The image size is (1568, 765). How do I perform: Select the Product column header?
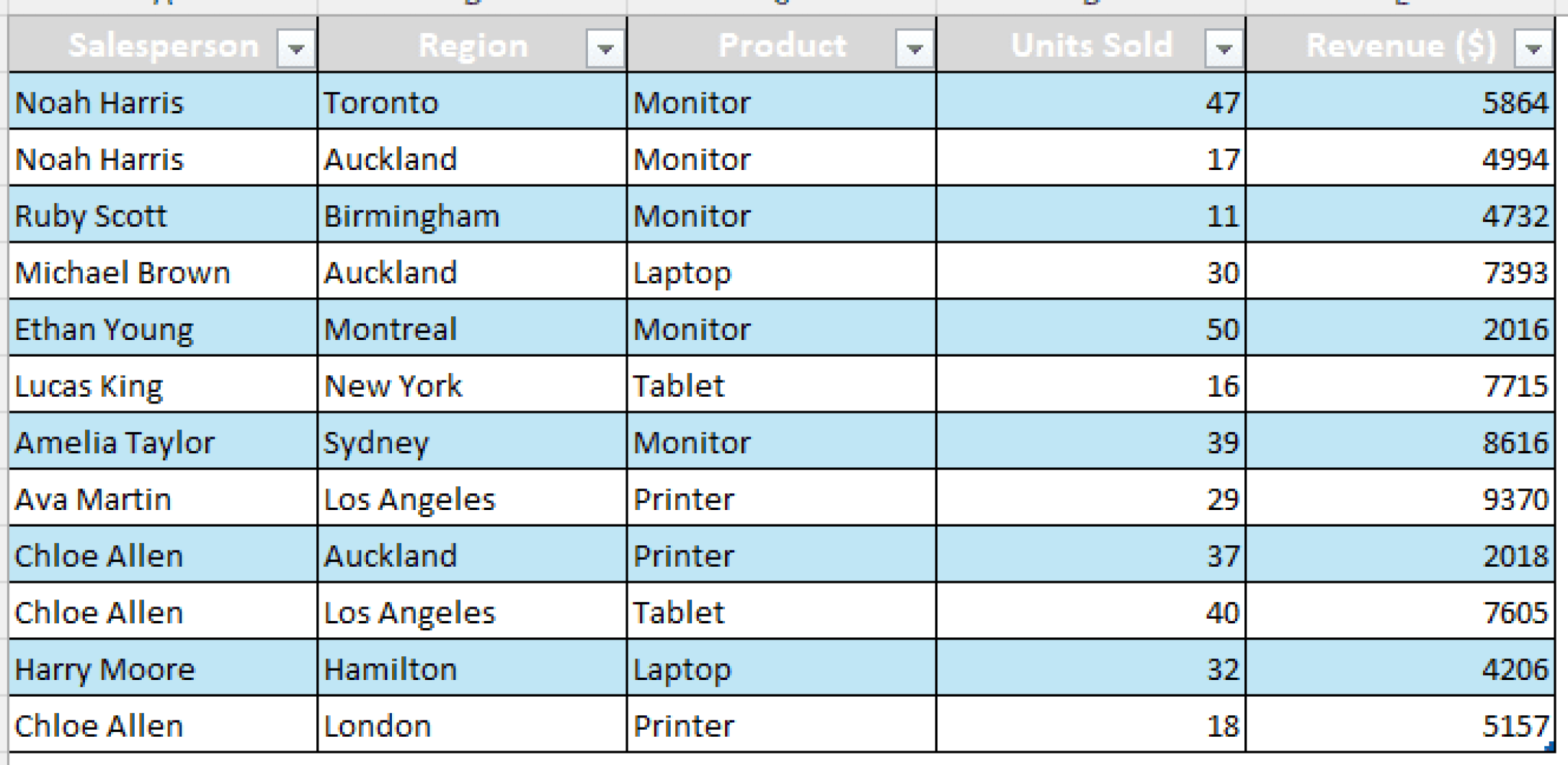tap(781, 46)
